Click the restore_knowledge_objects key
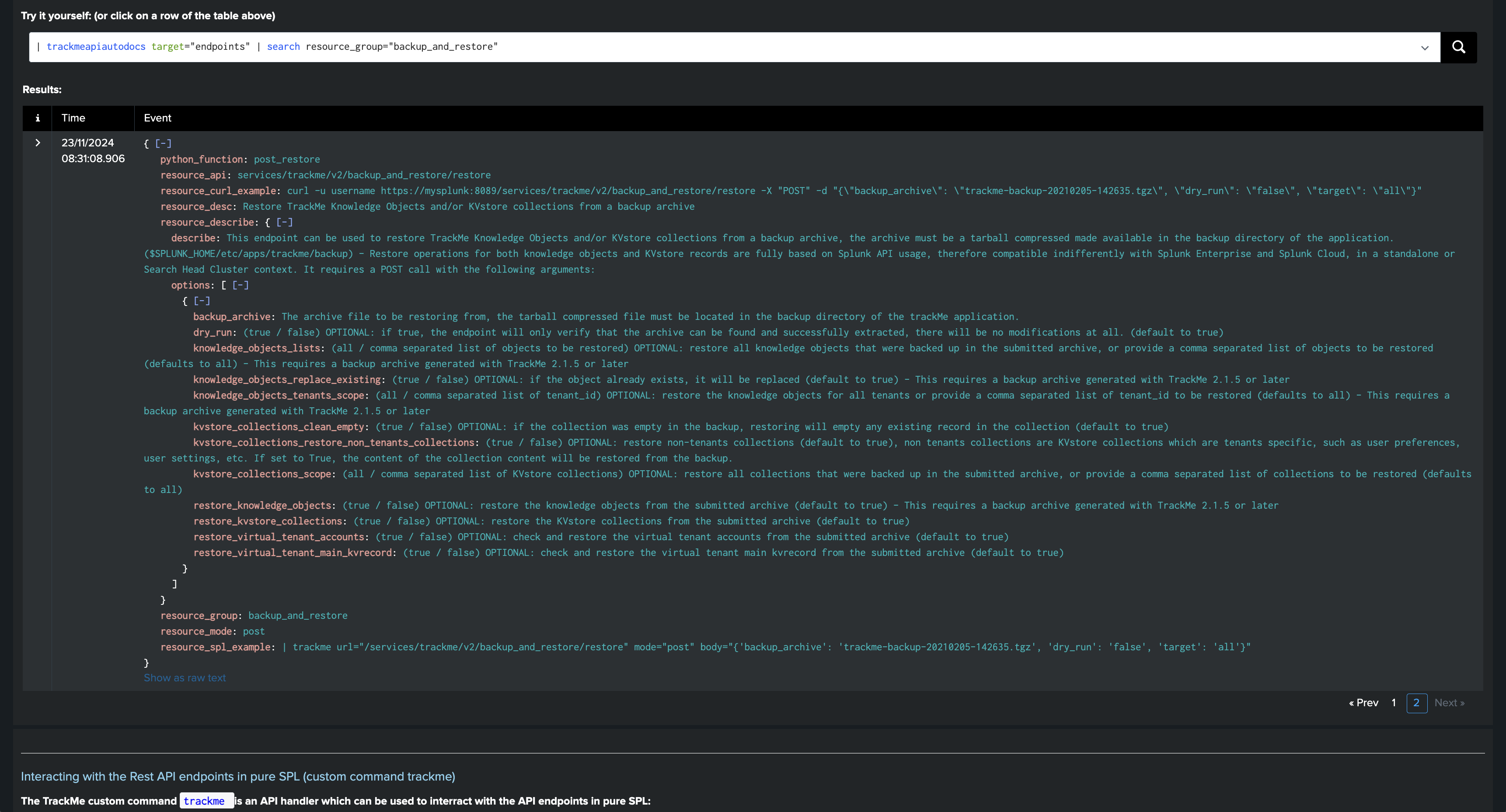This screenshot has width=1506, height=812. (x=262, y=506)
